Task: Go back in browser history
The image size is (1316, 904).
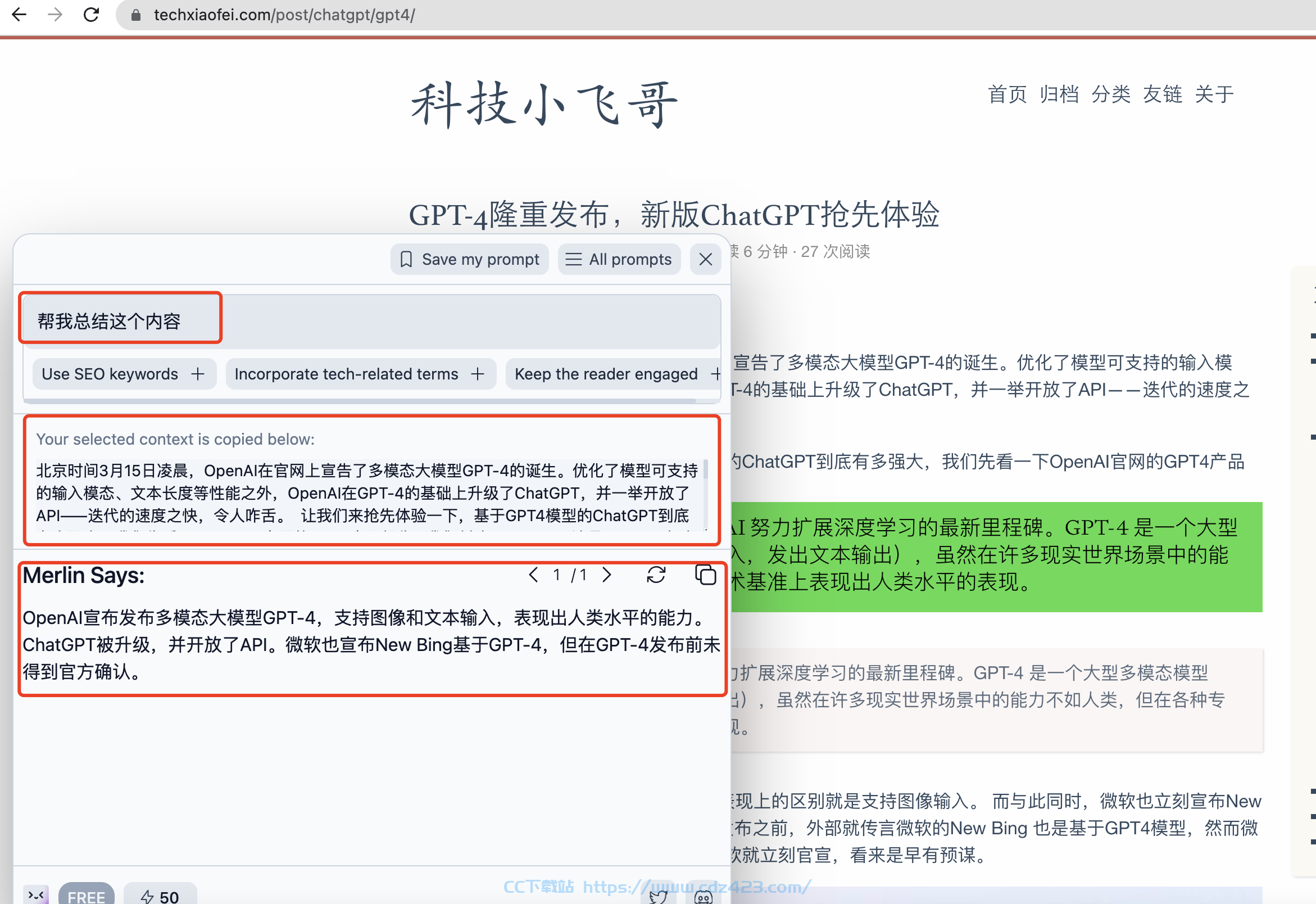Action: (19, 15)
